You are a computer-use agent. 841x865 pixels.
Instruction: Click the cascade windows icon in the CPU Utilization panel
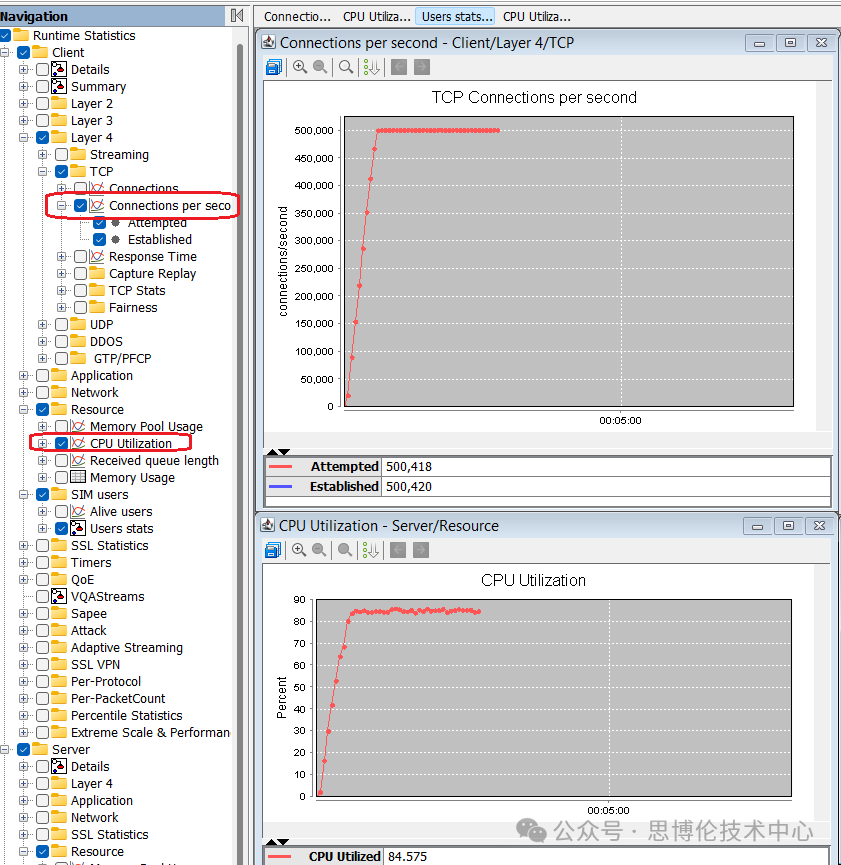coord(273,550)
